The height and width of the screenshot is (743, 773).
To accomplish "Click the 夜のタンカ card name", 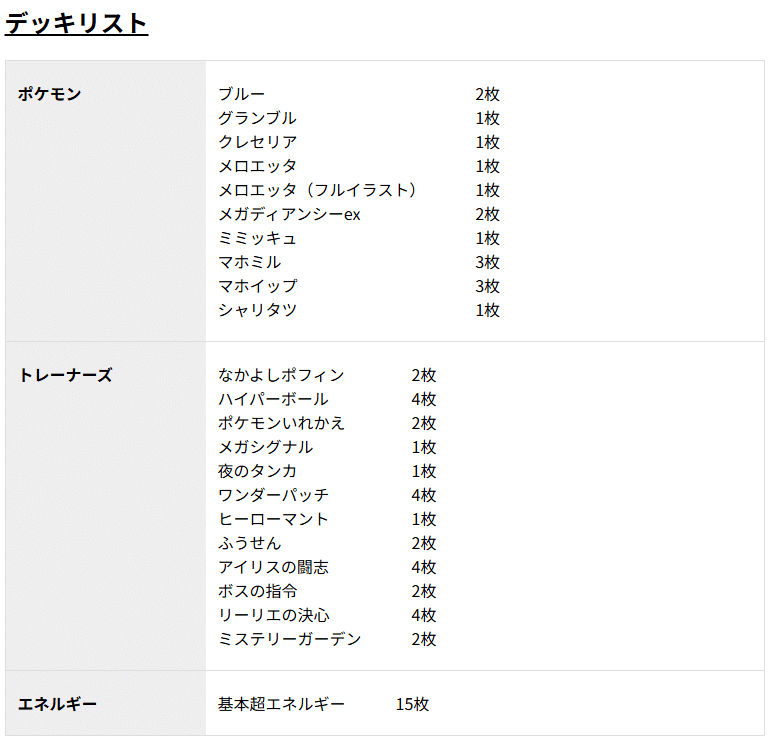I will pyautogui.click(x=257, y=471).
